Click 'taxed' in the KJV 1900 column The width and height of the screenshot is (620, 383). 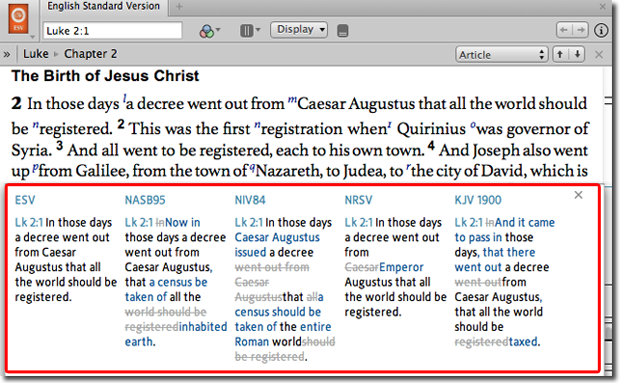pos(523,341)
